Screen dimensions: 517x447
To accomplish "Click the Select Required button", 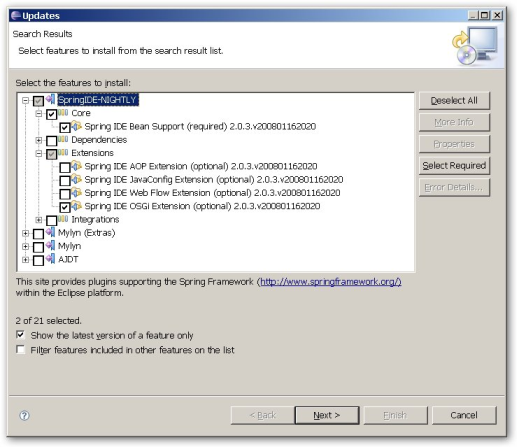I will 454,166.
